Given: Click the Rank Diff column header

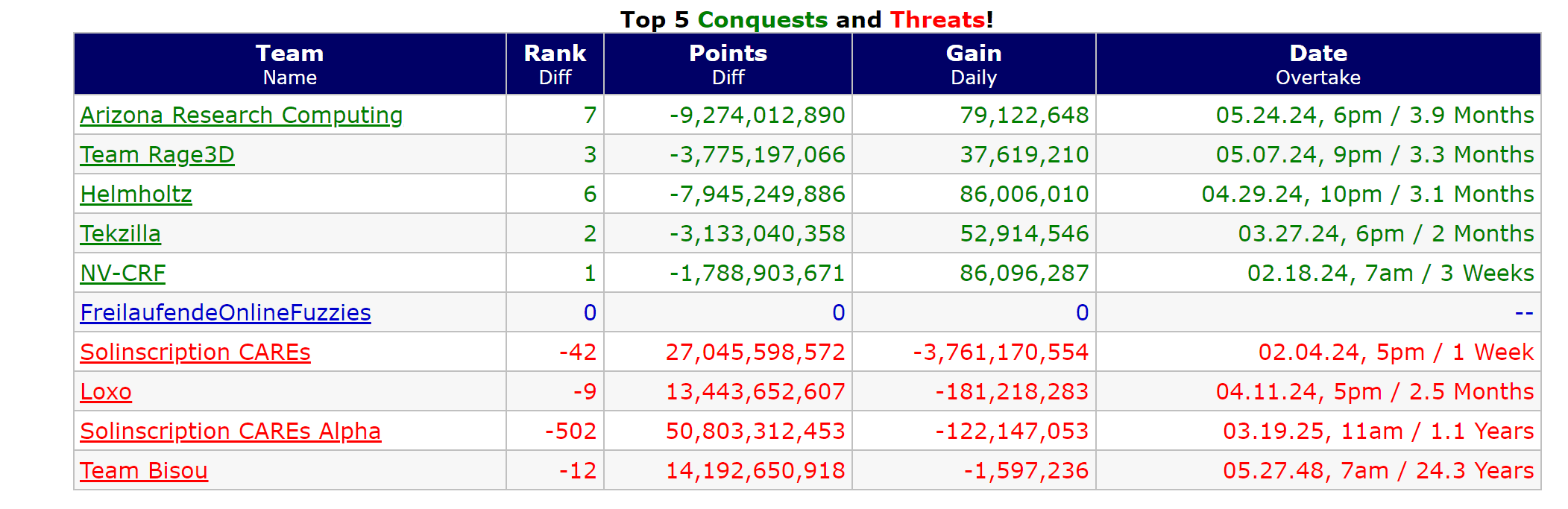Looking at the screenshot, I should (x=555, y=64).
